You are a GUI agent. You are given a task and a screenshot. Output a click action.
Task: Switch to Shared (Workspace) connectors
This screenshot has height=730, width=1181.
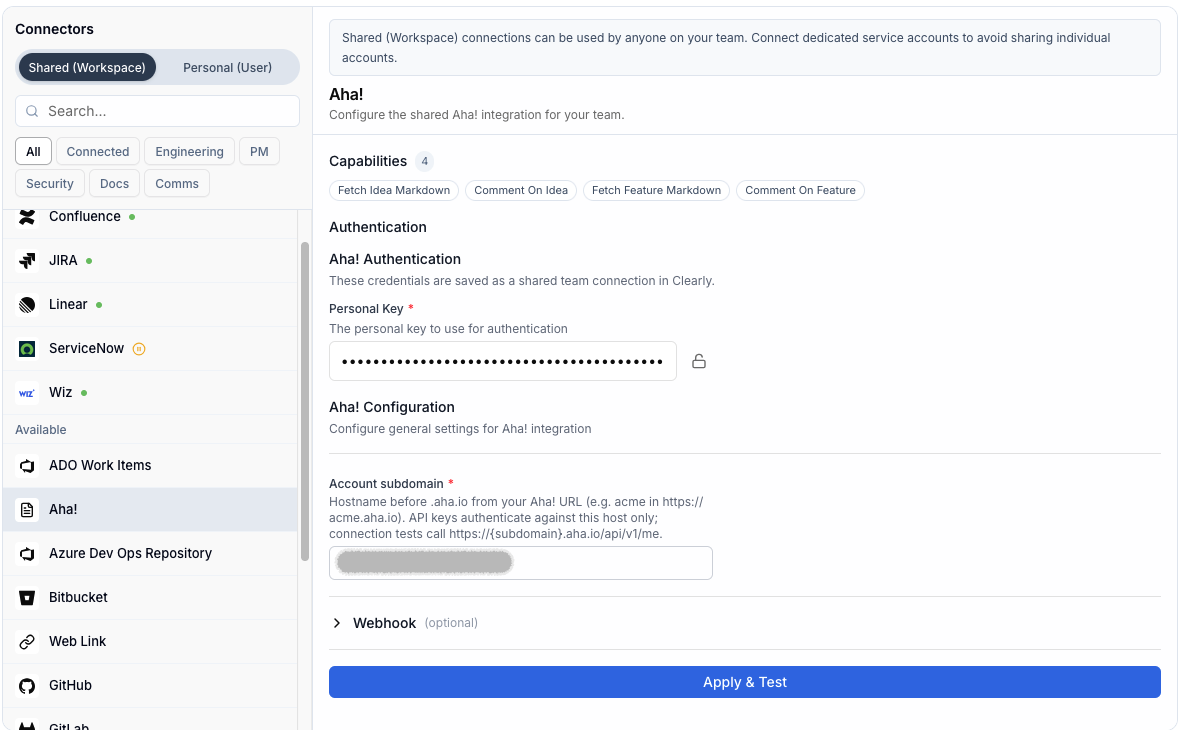click(87, 67)
